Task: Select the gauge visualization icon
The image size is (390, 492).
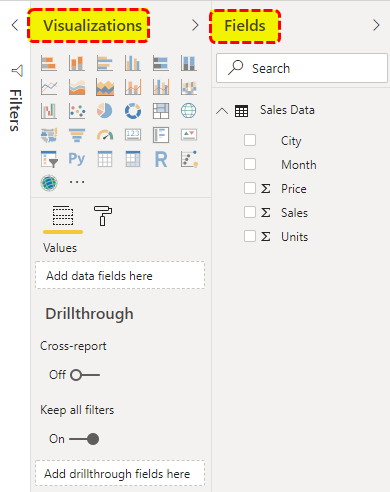Action: pyautogui.click(x=105, y=135)
